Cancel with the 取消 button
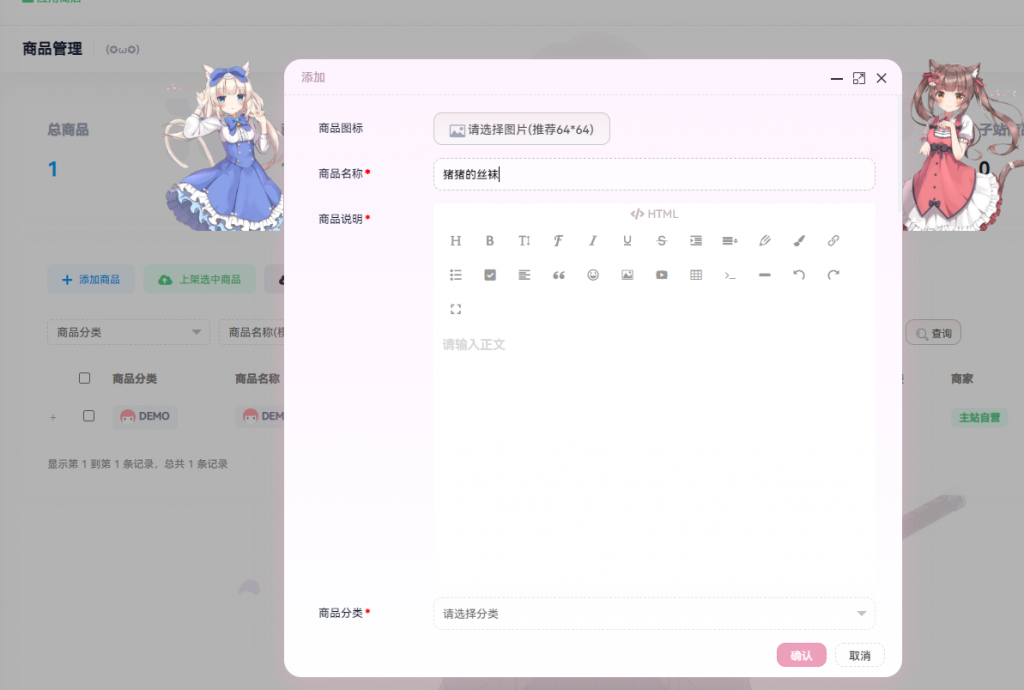Screen dimensions: 1024x690 (859, 655)
